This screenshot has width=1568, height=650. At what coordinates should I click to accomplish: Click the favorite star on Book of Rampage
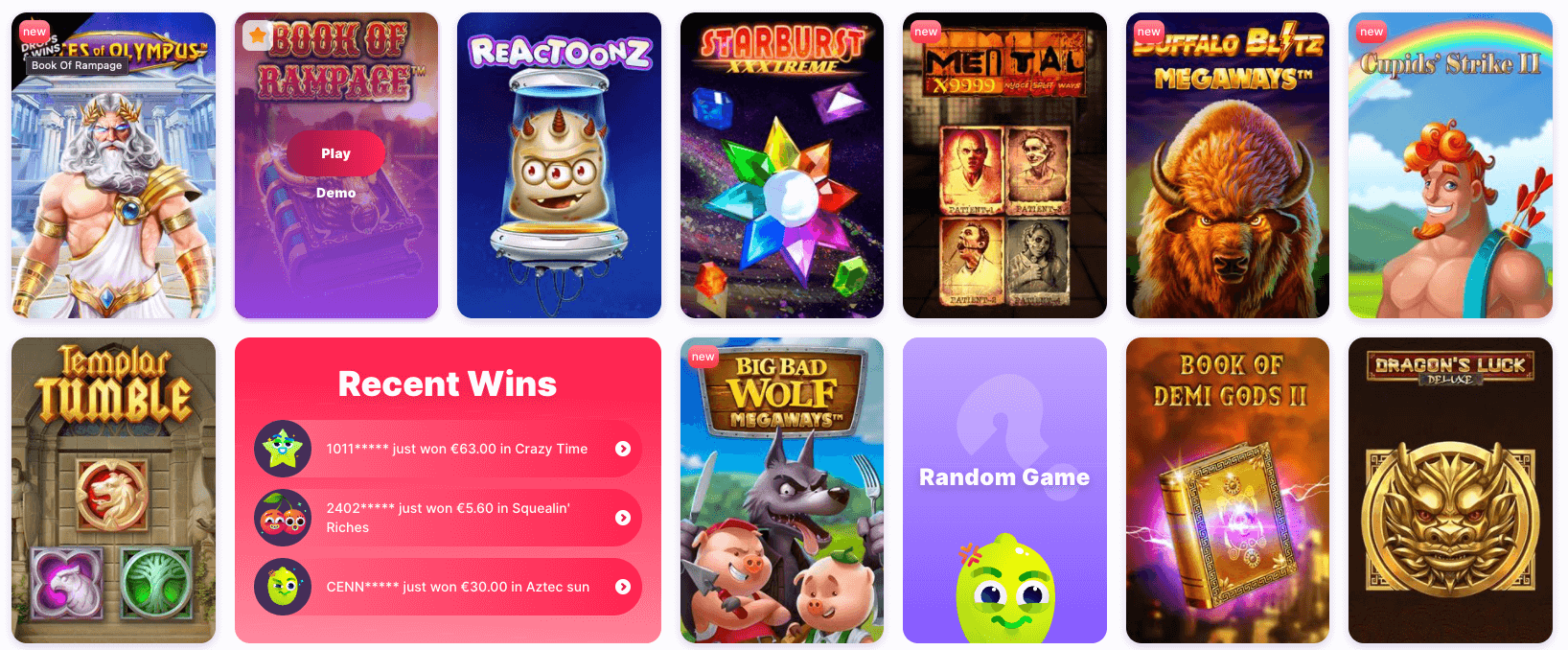coord(257,36)
